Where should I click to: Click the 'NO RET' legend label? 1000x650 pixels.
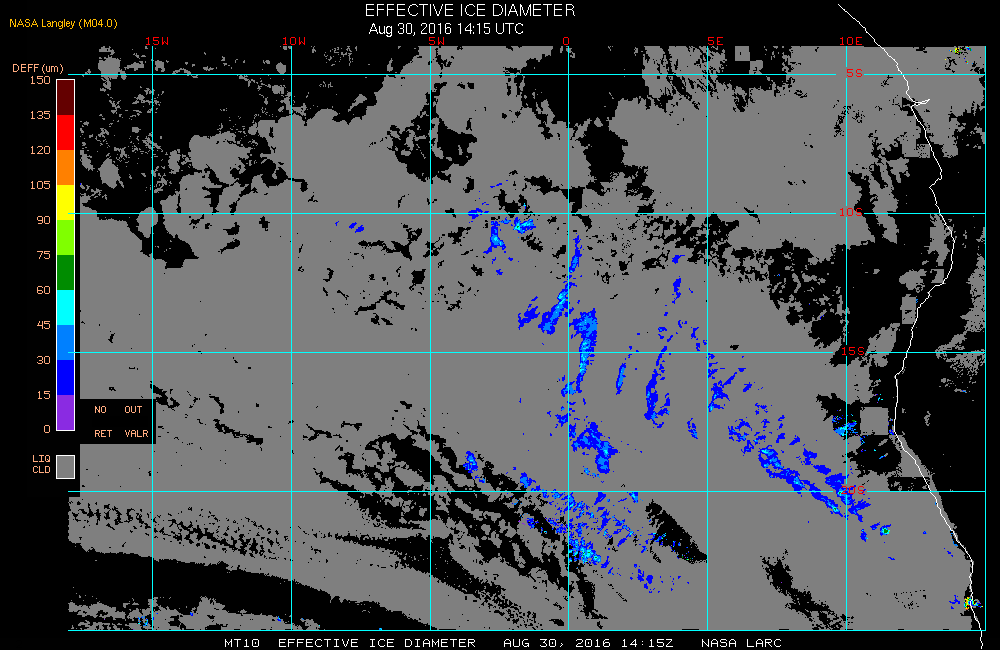tap(103, 422)
